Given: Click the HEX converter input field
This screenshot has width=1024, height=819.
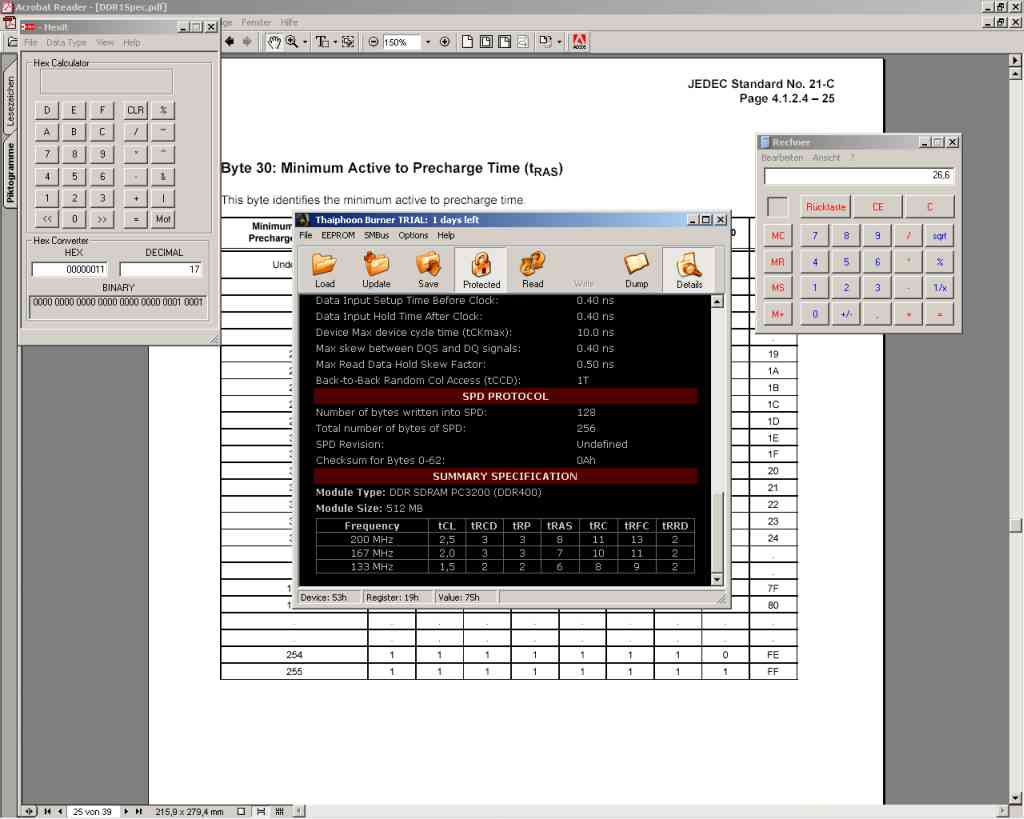Looking at the screenshot, I should tap(69, 269).
